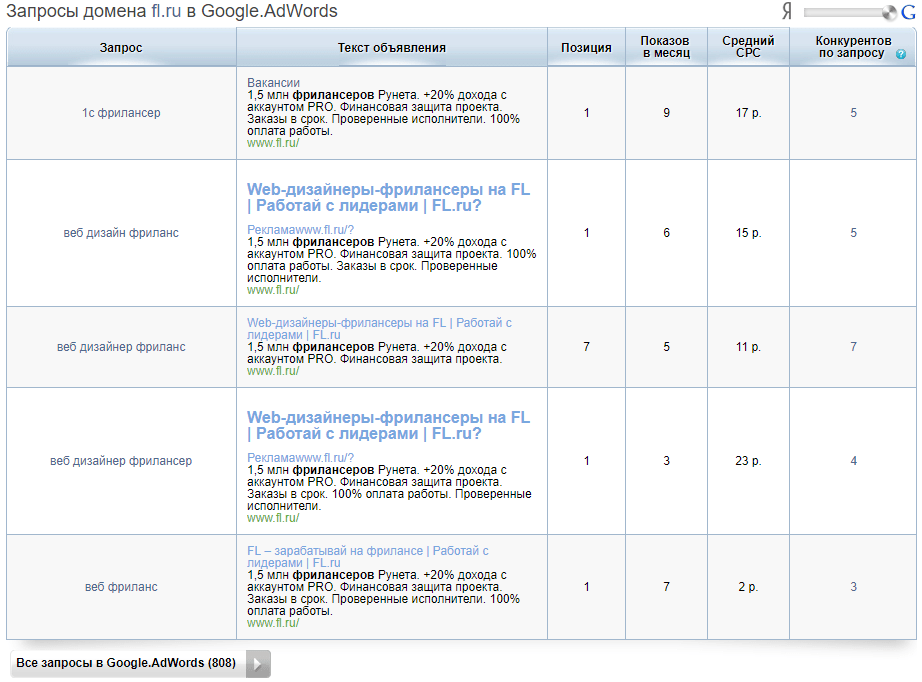Click competitors count 4 in 'веб дизайнер фрилансер' row
Image resolution: width=922 pixels, height=682 pixels.
click(853, 461)
